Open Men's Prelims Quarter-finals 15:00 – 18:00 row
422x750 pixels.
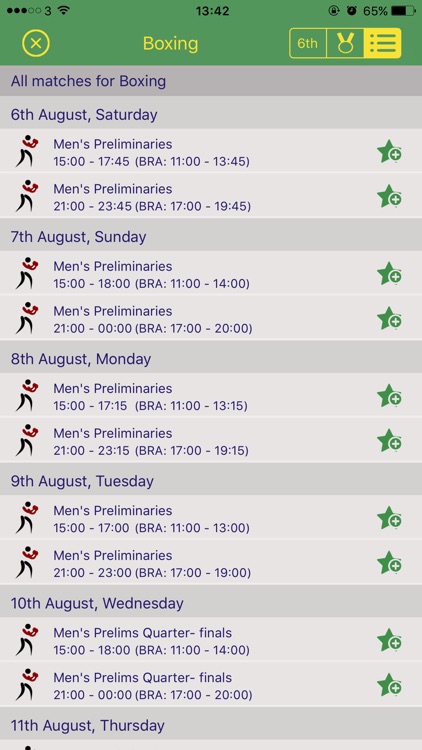pos(211,640)
